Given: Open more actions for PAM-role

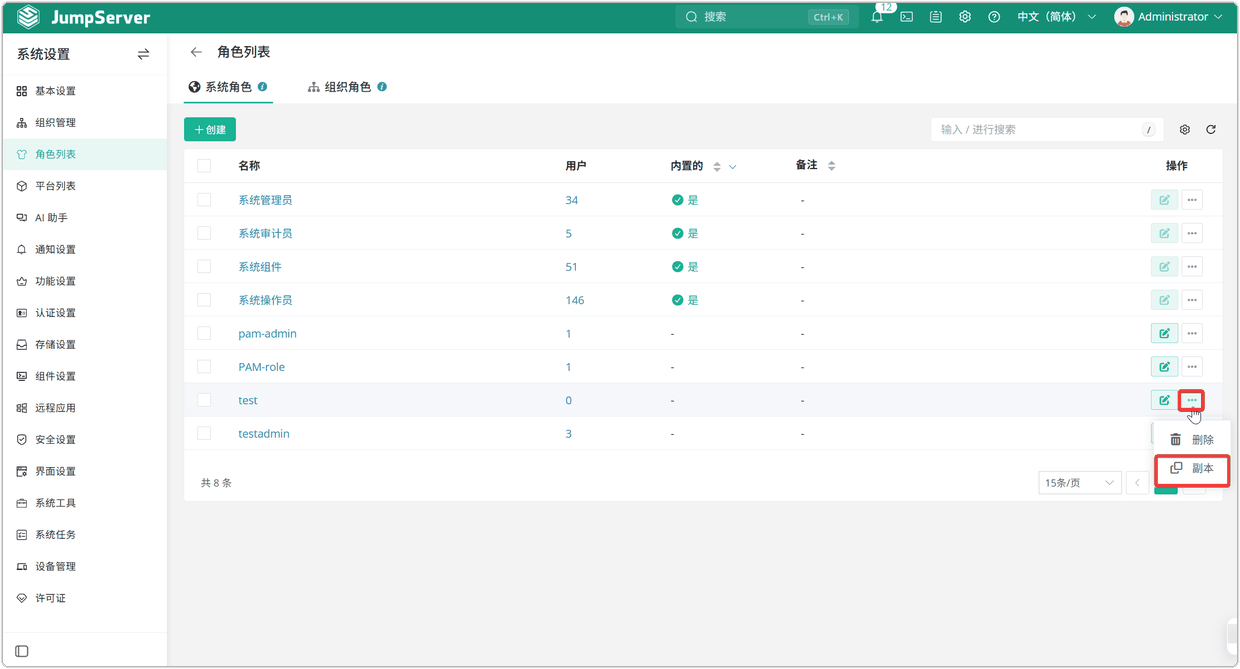Looking at the screenshot, I should click(x=1192, y=367).
